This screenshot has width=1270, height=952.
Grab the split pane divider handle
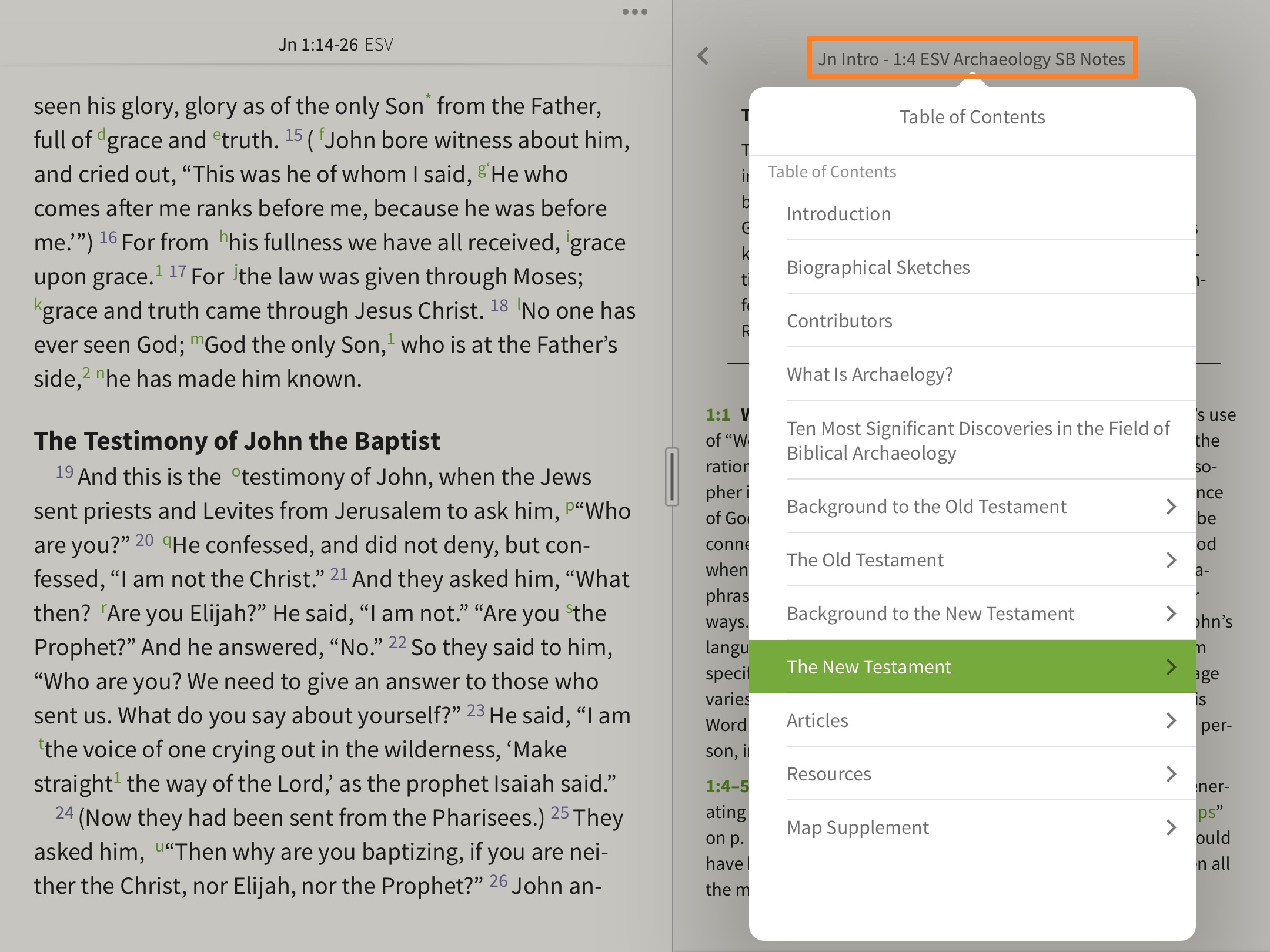coord(672,477)
